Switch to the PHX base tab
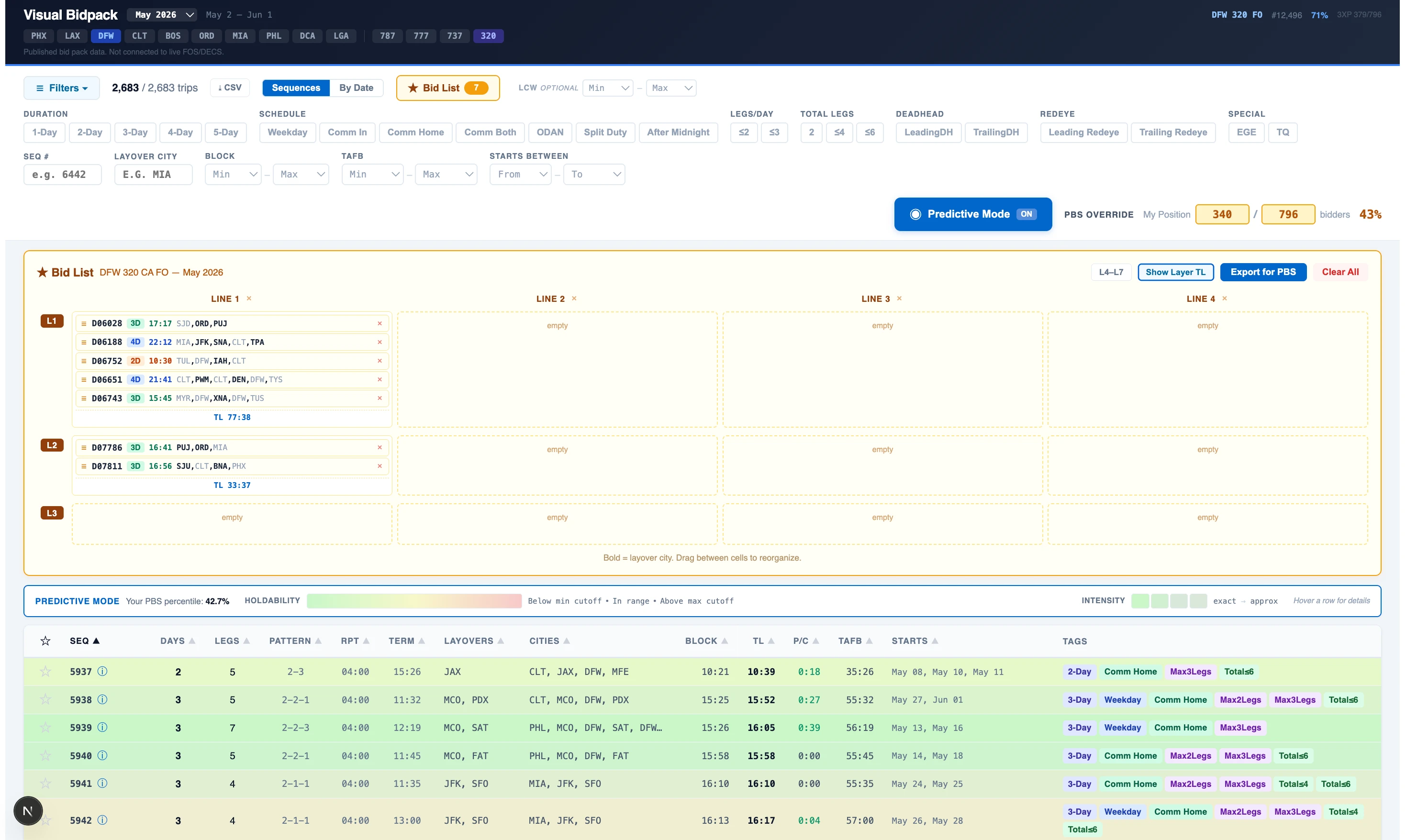The height and width of the screenshot is (840, 1406). 39,36
